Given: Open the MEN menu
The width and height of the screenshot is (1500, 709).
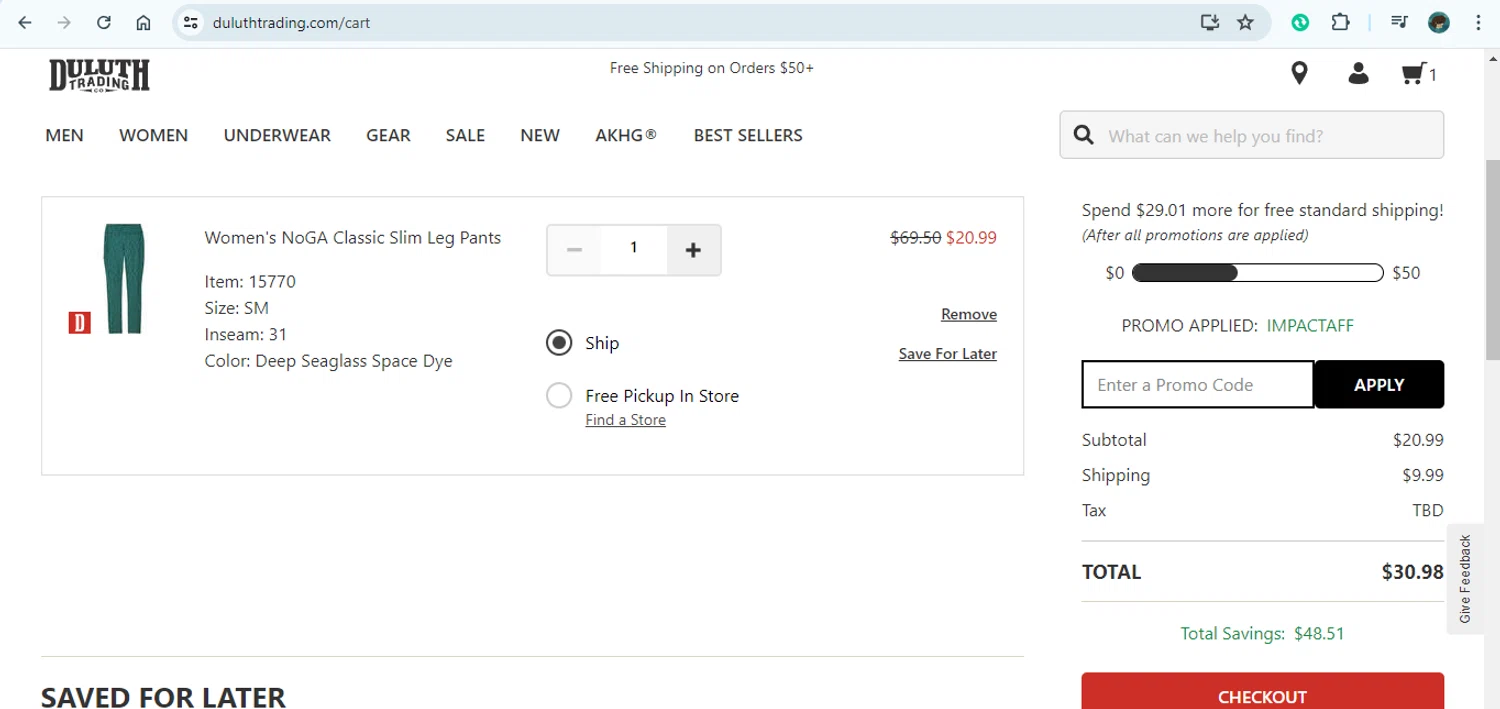Looking at the screenshot, I should pyautogui.click(x=65, y=135).
